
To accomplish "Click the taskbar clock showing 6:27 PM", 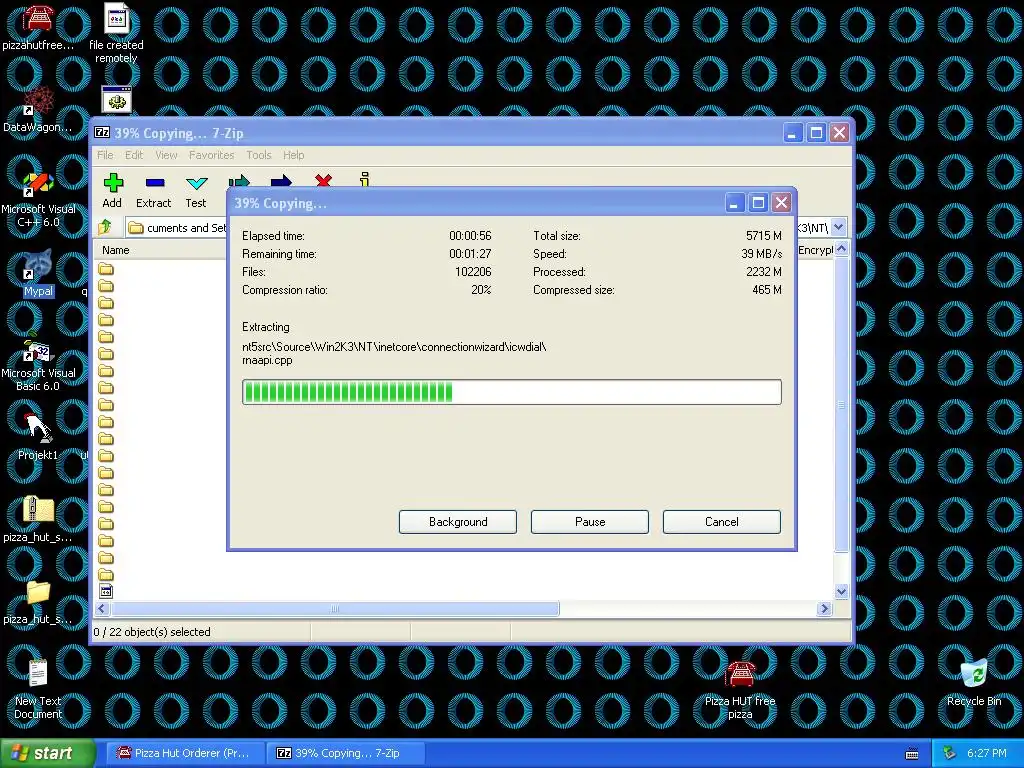I will click(x=986, y=753).
